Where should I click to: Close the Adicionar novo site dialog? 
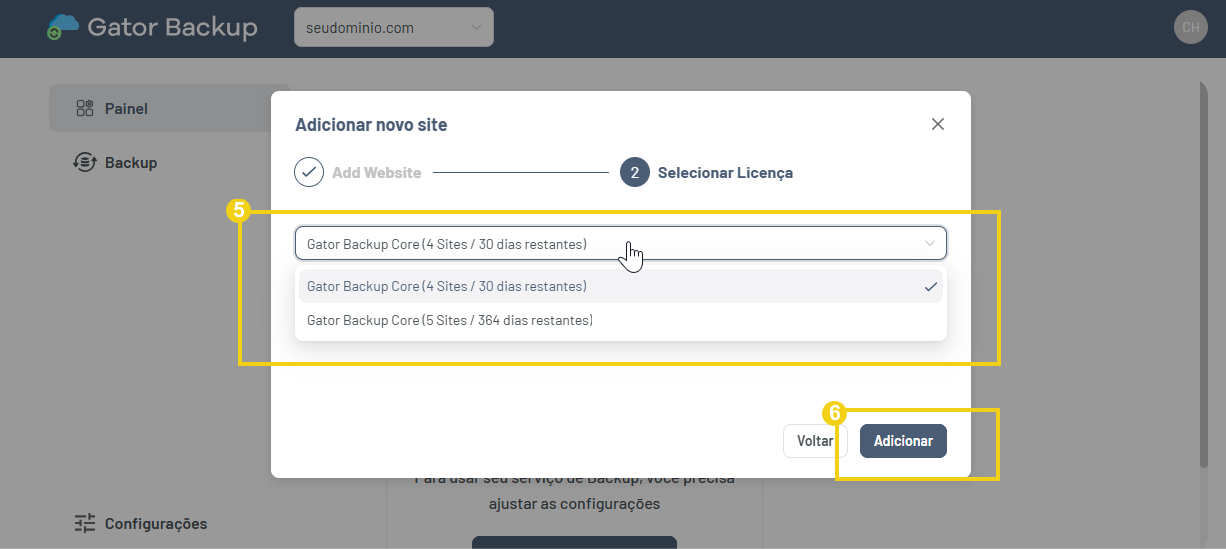937,124
